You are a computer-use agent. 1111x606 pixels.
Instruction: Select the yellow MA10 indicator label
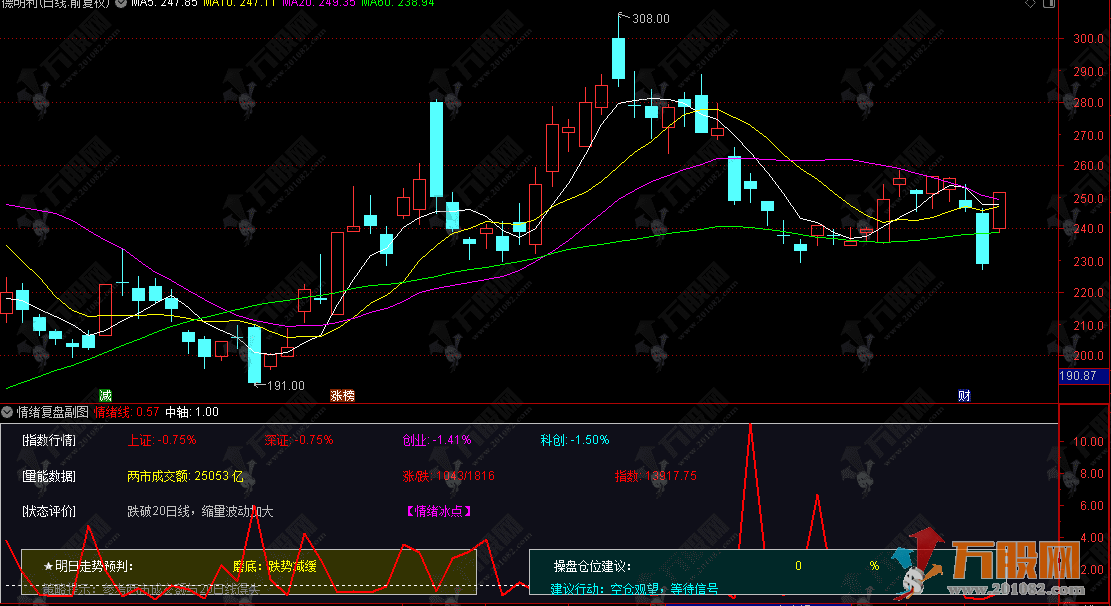(x=240, y=4)
